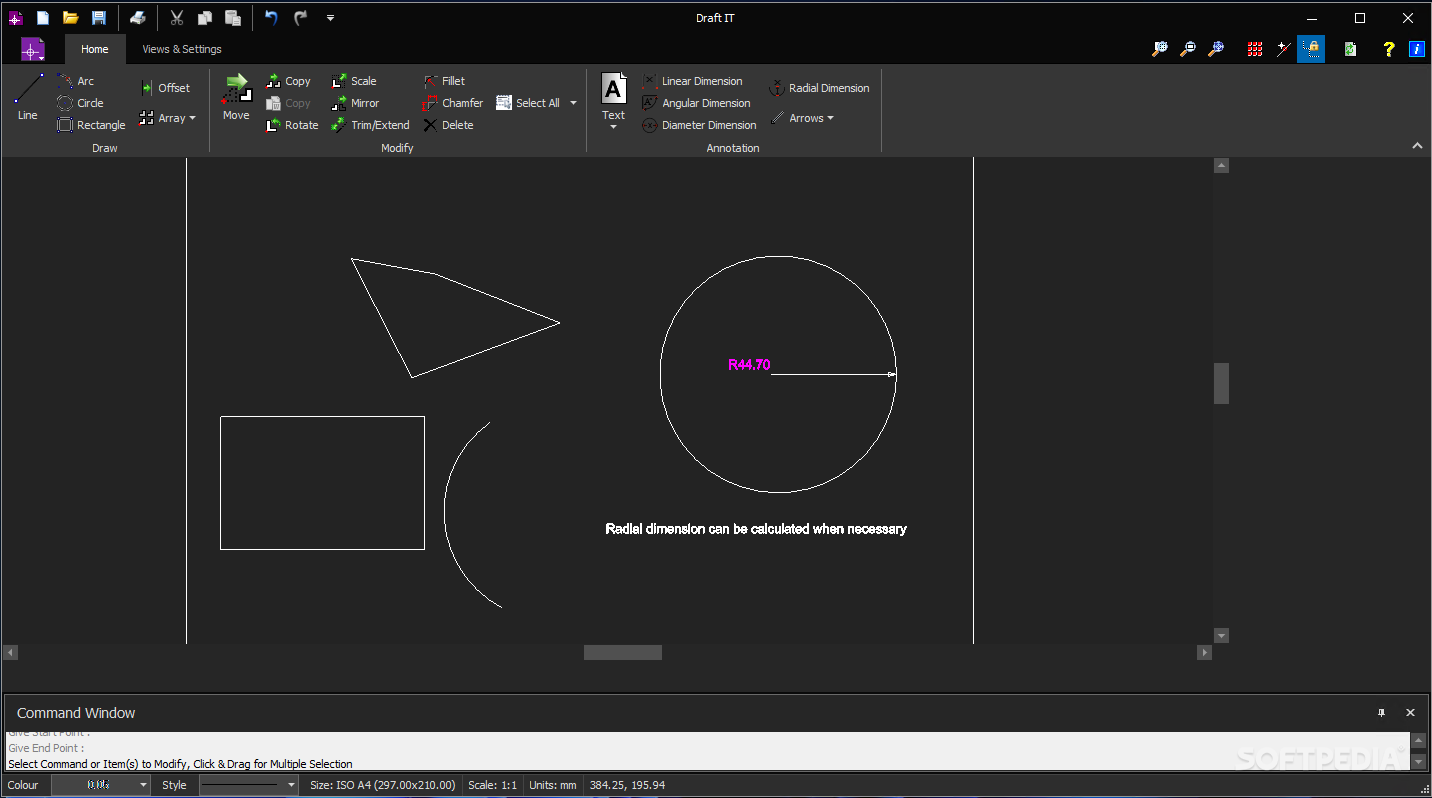The image size is (1432, 798).
Task: Switch to the Home tab
Action: click(95, 49)
